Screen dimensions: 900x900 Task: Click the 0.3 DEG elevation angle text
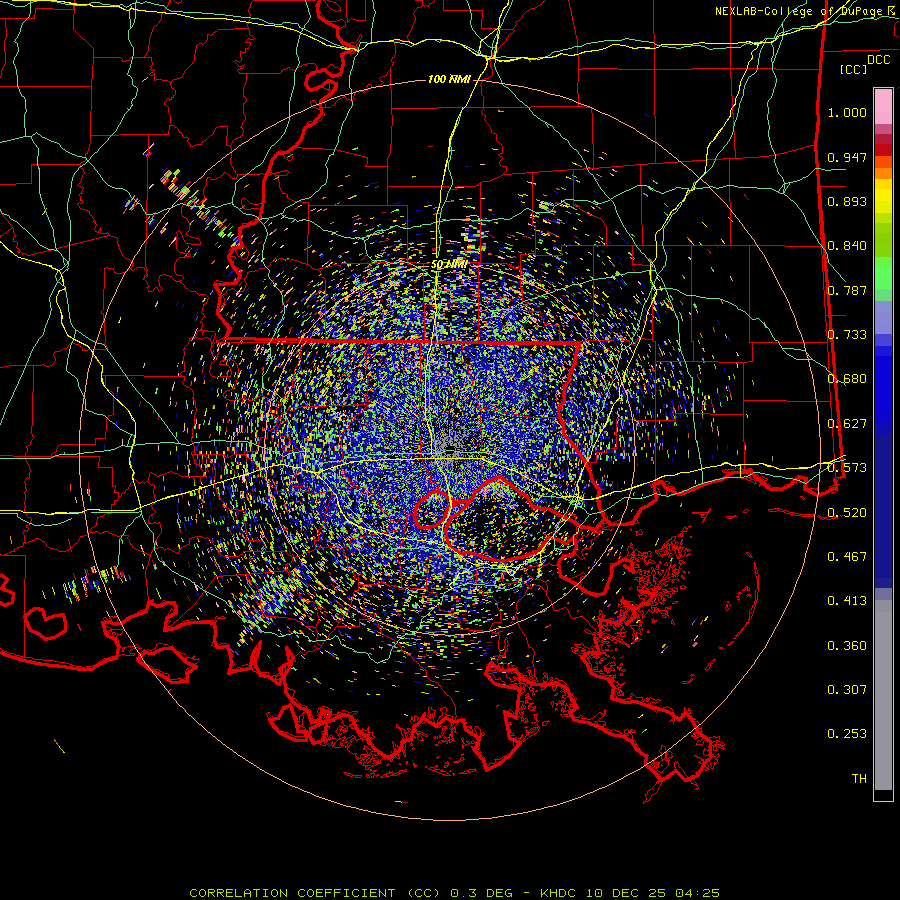tap(482, 893)
